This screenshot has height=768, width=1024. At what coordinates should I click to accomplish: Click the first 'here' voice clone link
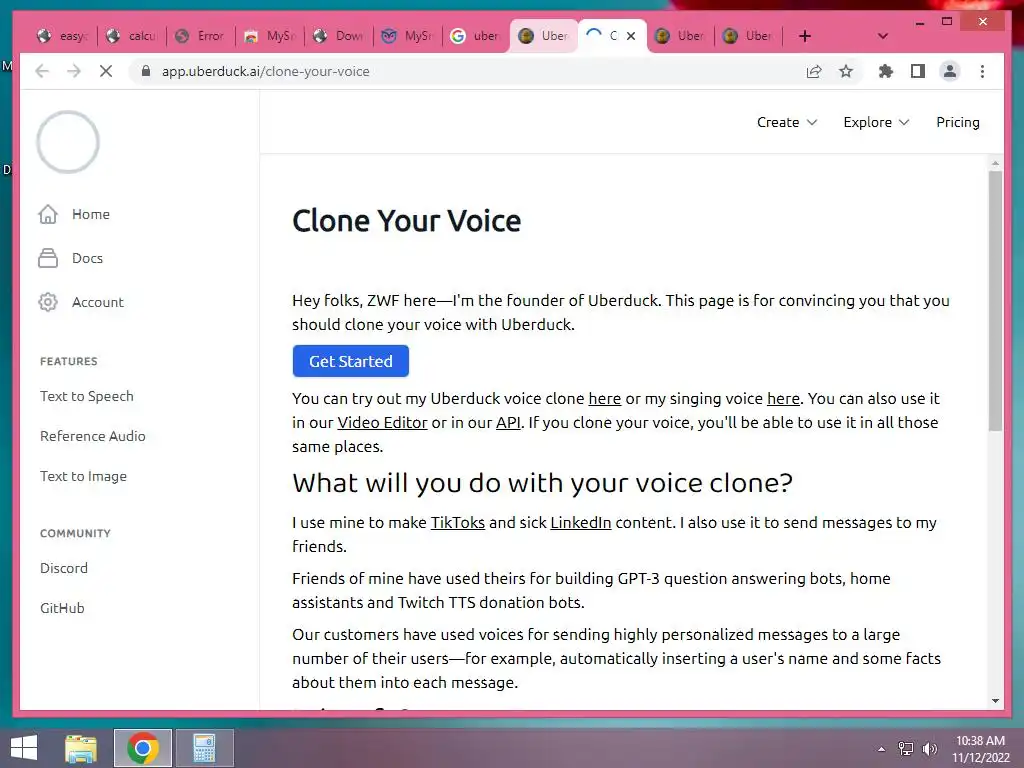coord(605,398)
